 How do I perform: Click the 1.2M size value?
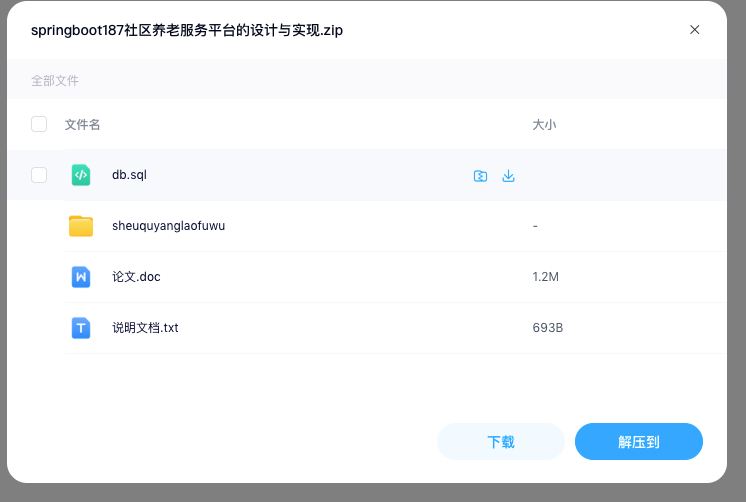[546, 276]
